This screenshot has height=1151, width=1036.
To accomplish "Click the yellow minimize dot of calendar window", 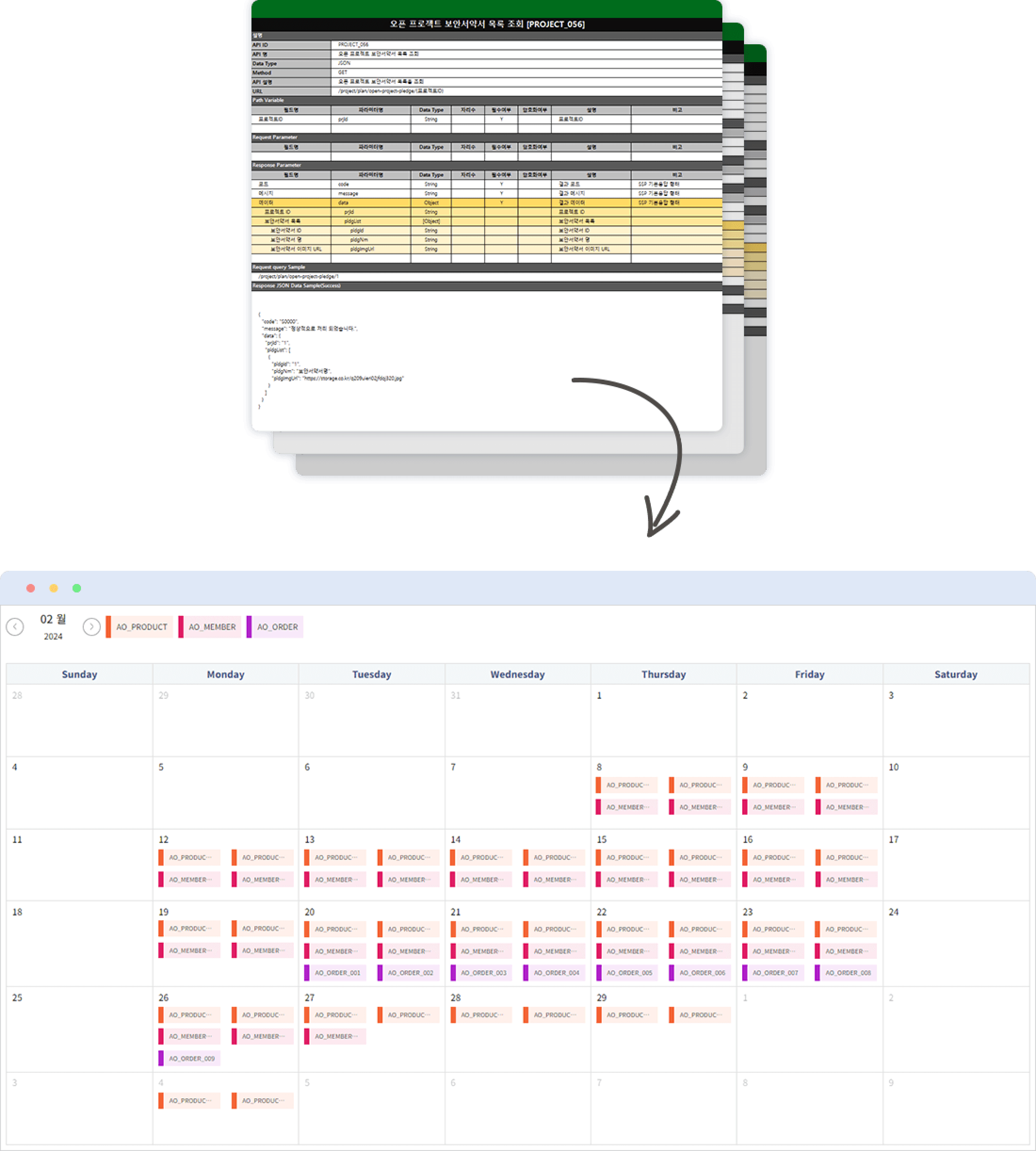I will click(54, 588).
